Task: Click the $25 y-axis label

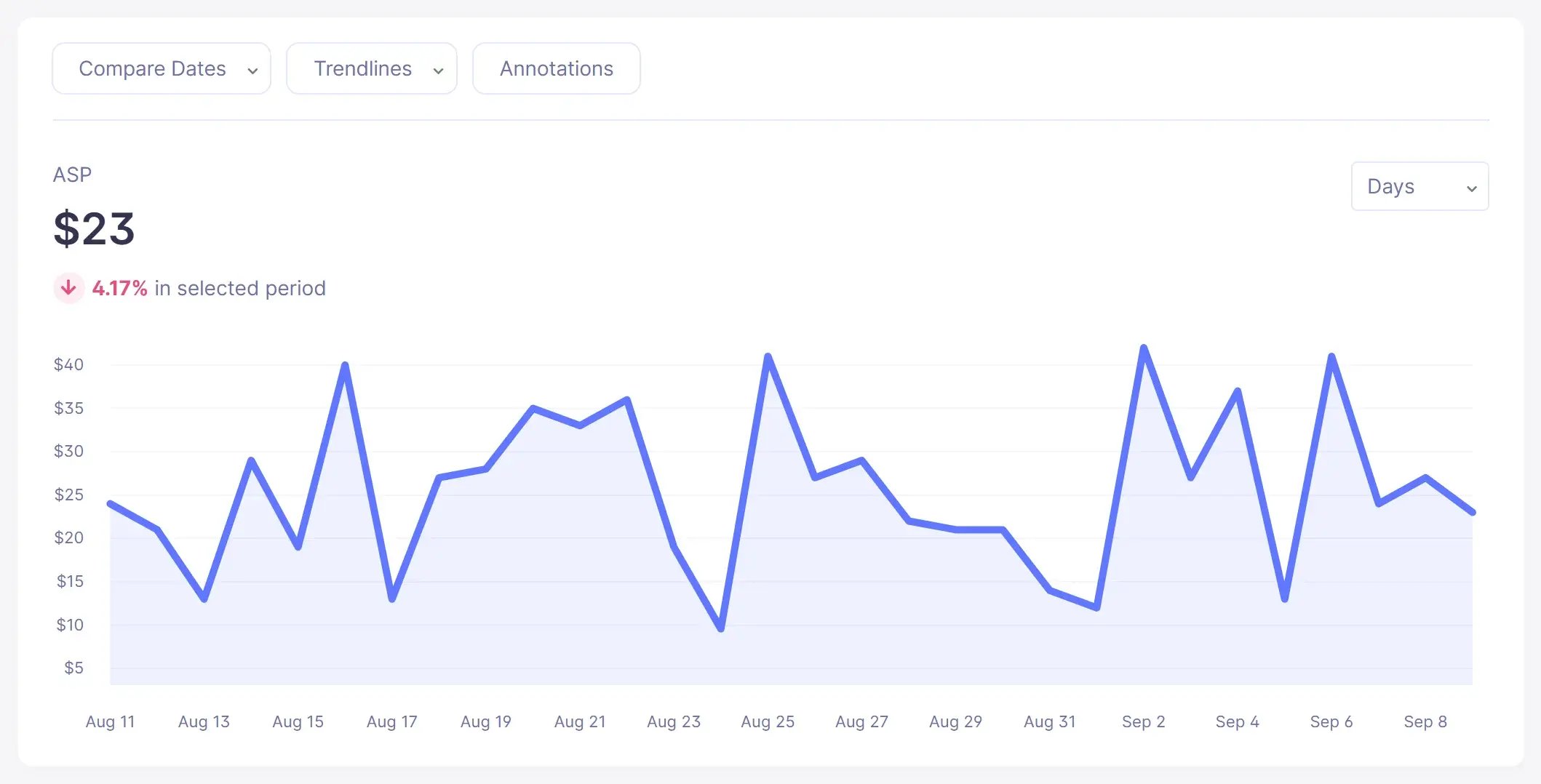Action: (x=68, y=495)
